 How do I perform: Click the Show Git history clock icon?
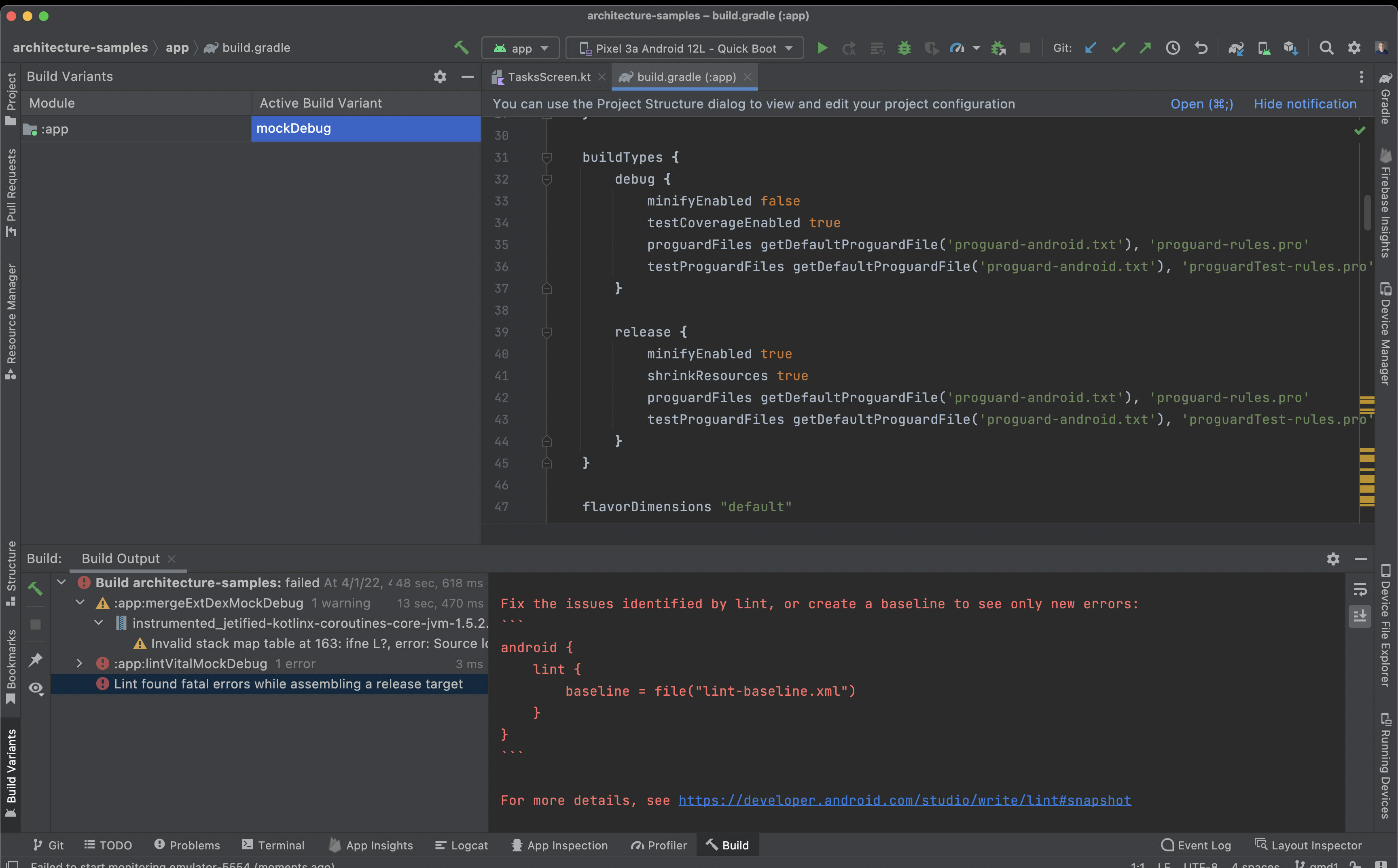tap(1173, 48)
